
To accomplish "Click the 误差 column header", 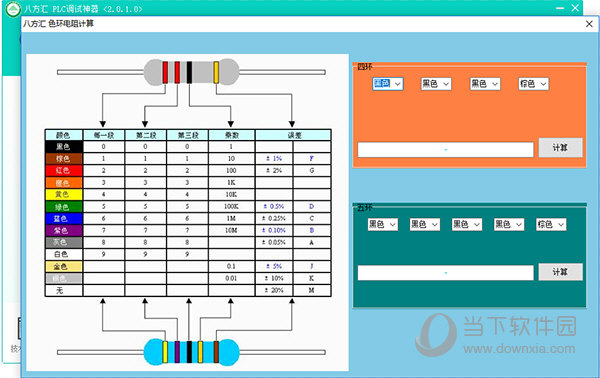I will [x=293, y=135].
